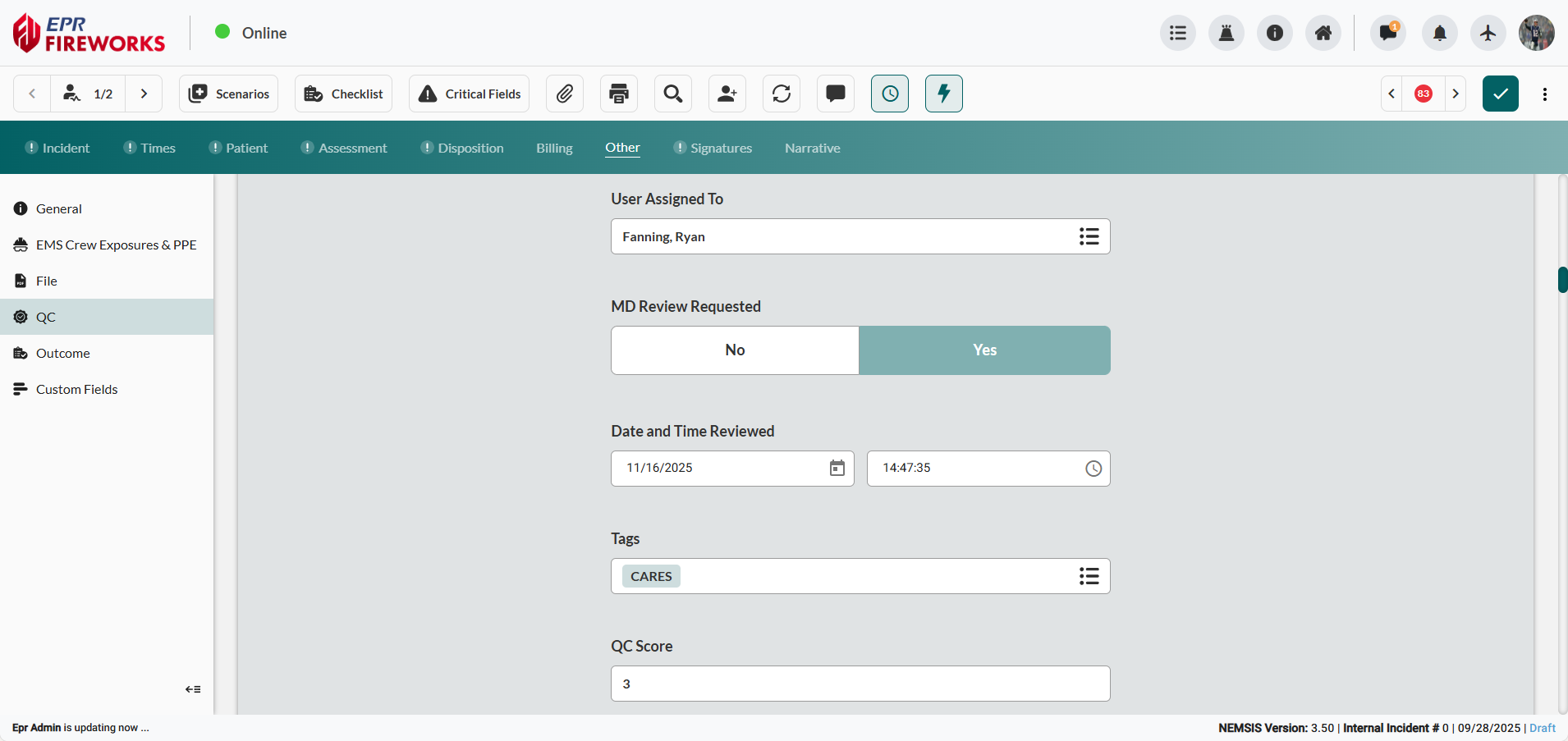The height and width of the screenshot is (741, 1568).
Task: Set MD Review Requested to Yes
Action: point(984,350)
